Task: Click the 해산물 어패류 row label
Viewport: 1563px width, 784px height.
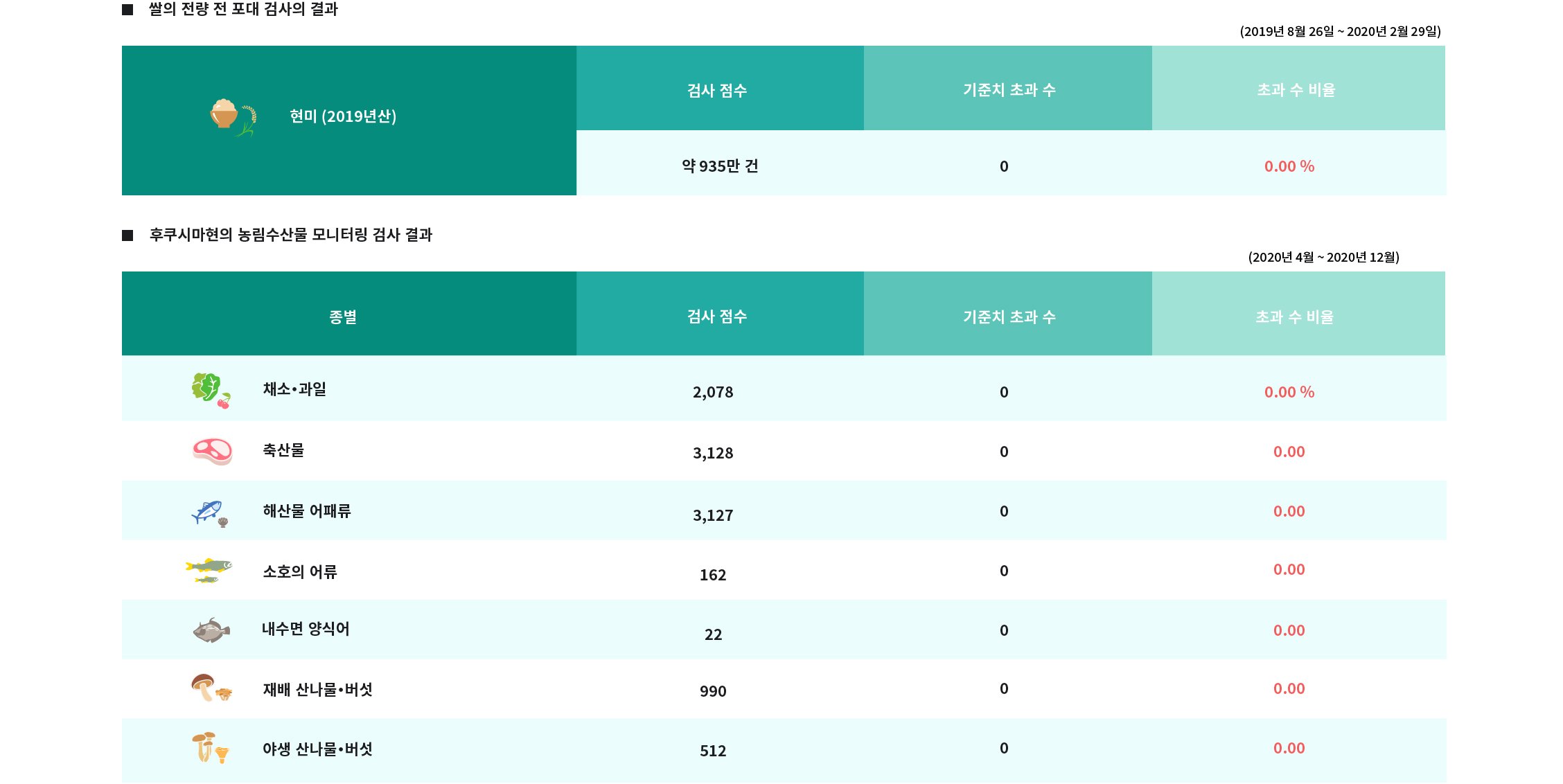Action: [x=307, y=511]
